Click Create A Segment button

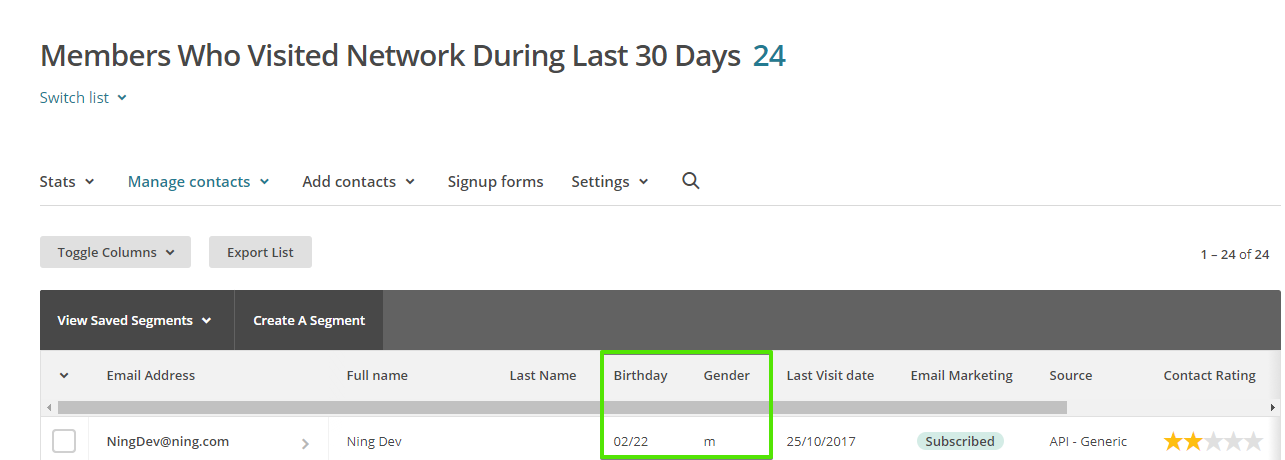click(309, 321)
